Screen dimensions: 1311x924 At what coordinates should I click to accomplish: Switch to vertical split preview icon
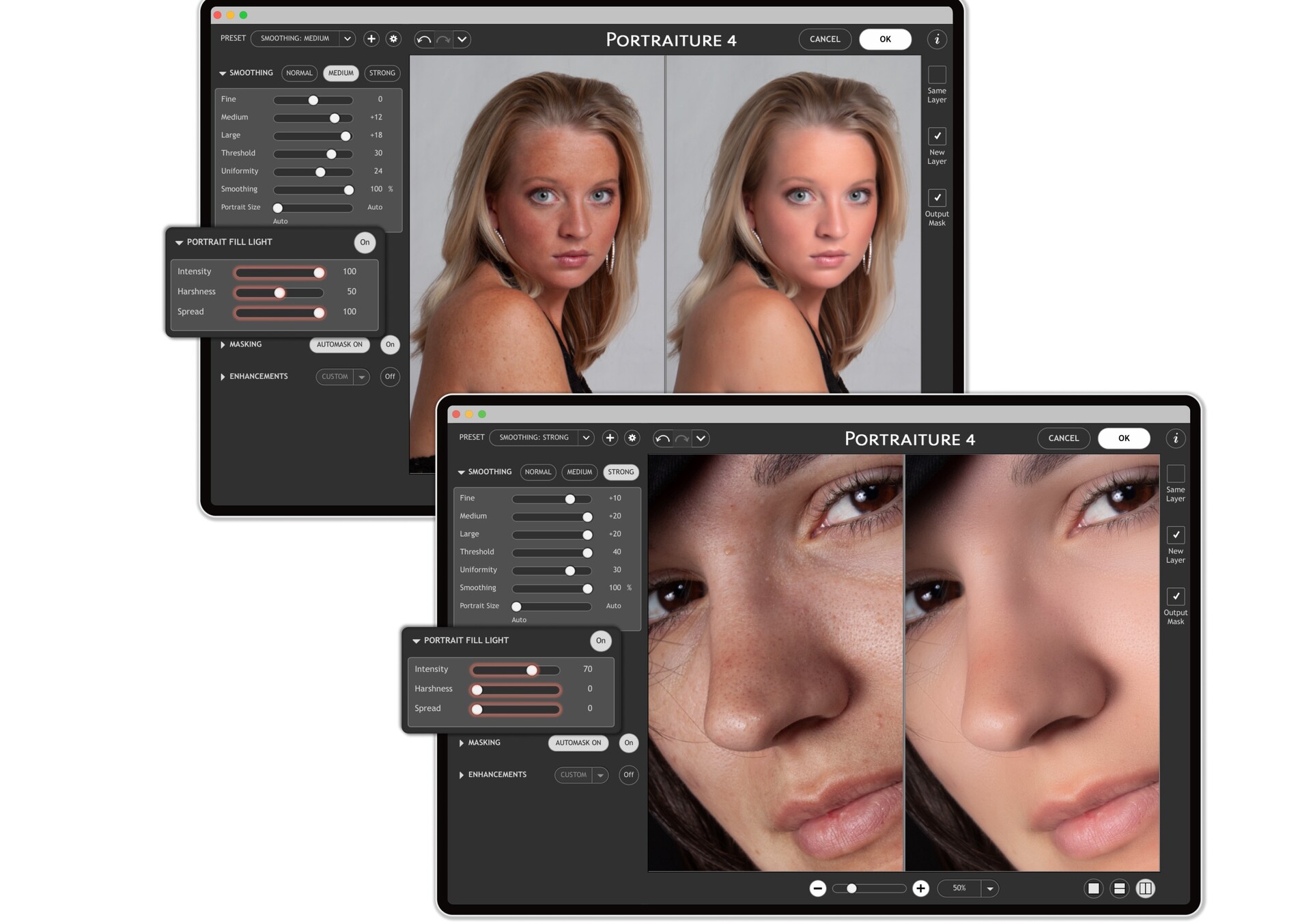pos(1146,888)
